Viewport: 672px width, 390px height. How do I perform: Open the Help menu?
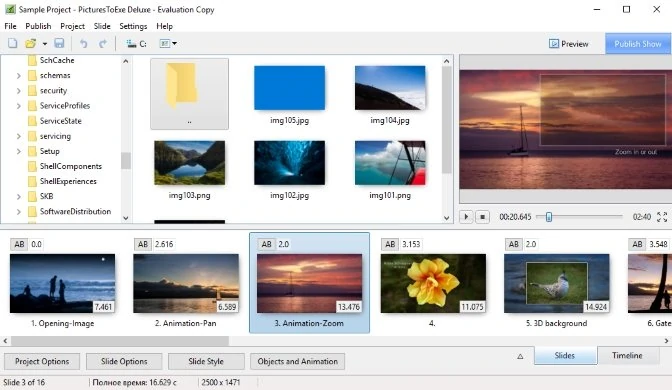pos(165,26)
